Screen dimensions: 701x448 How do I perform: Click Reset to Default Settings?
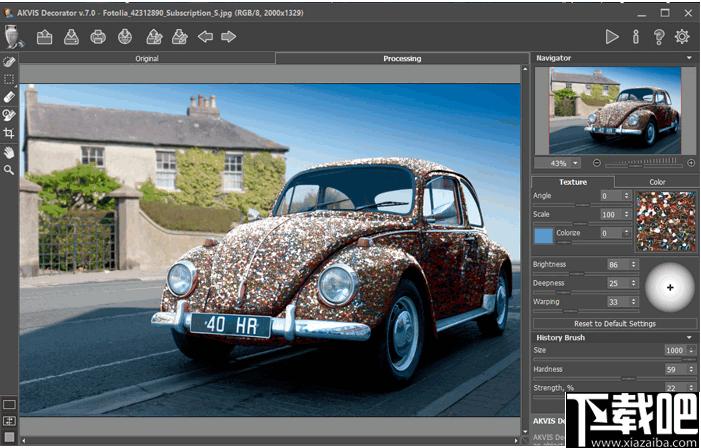pos(615,324)
